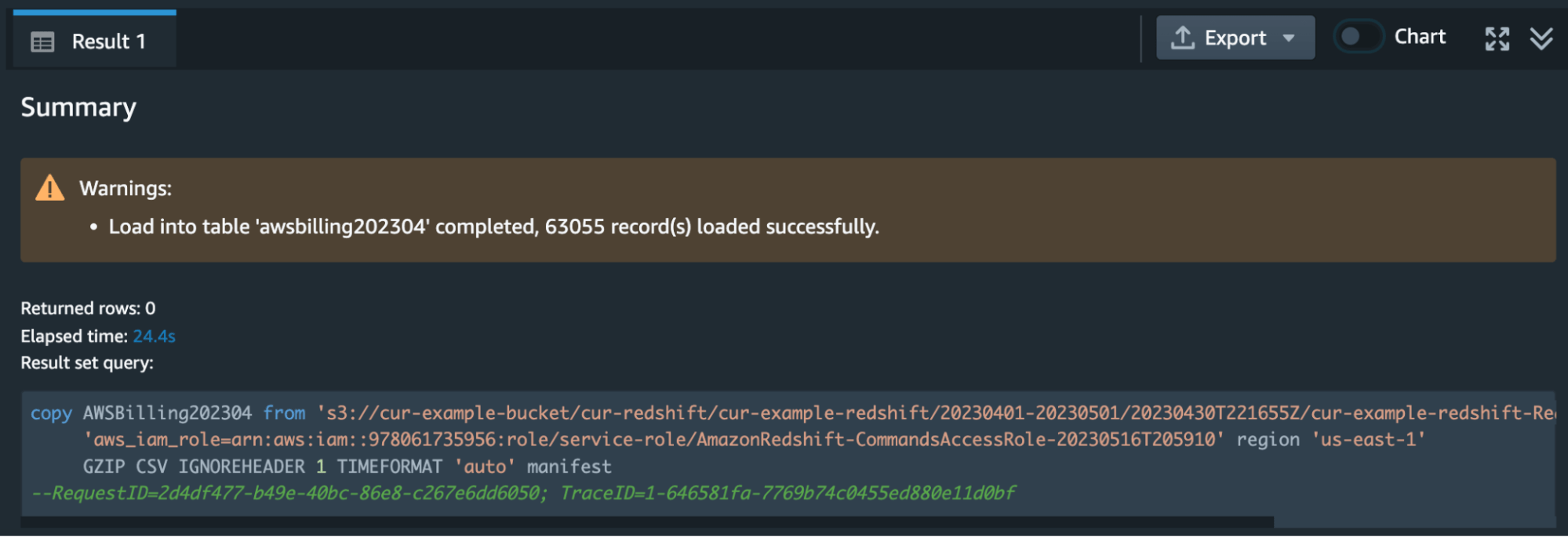Viewport: 1568px width, 537px height.
Task: Click the Export button
Action: click(1235, 36)
